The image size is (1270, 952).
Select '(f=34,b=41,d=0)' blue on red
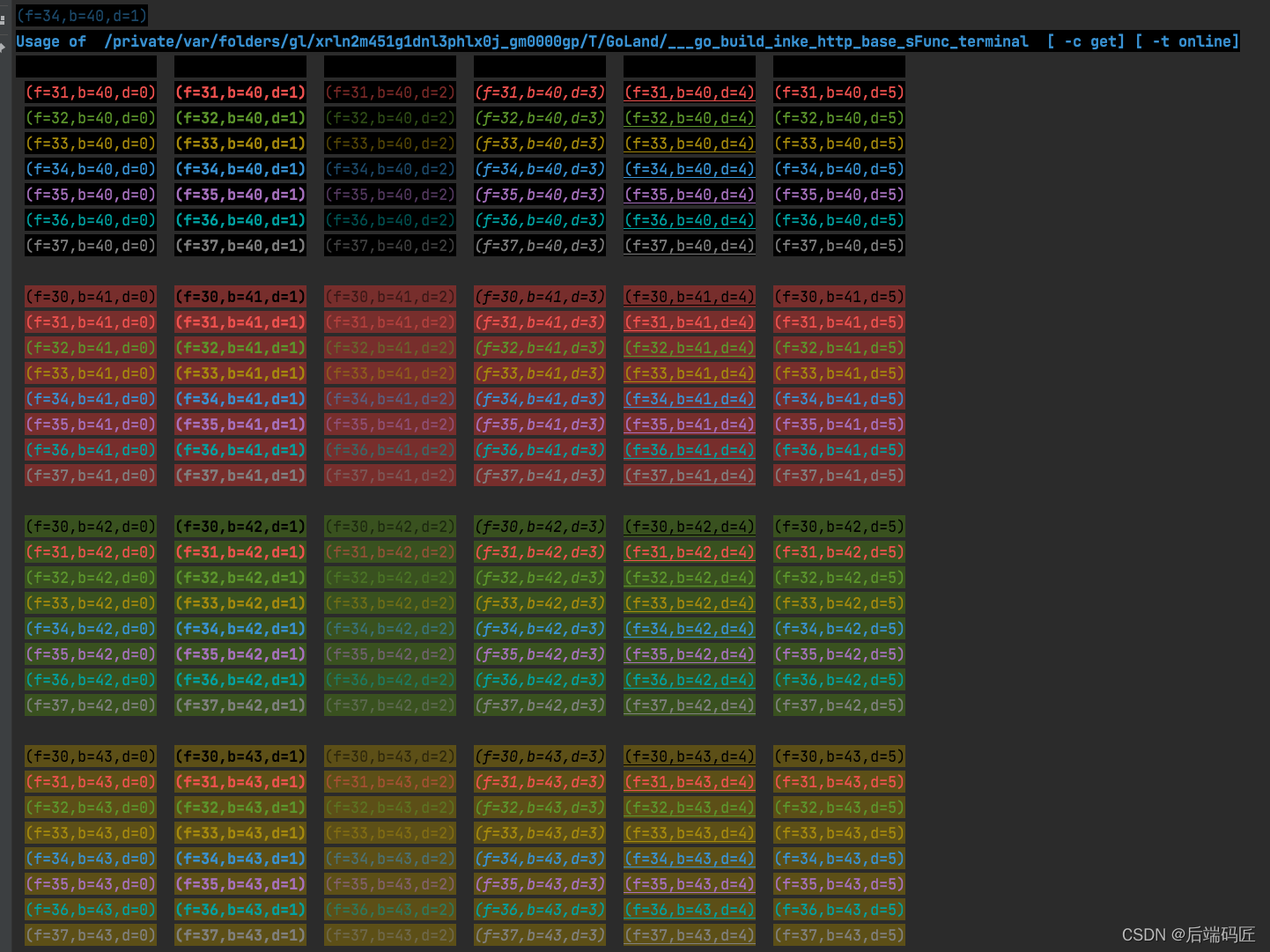coord(91,399)
